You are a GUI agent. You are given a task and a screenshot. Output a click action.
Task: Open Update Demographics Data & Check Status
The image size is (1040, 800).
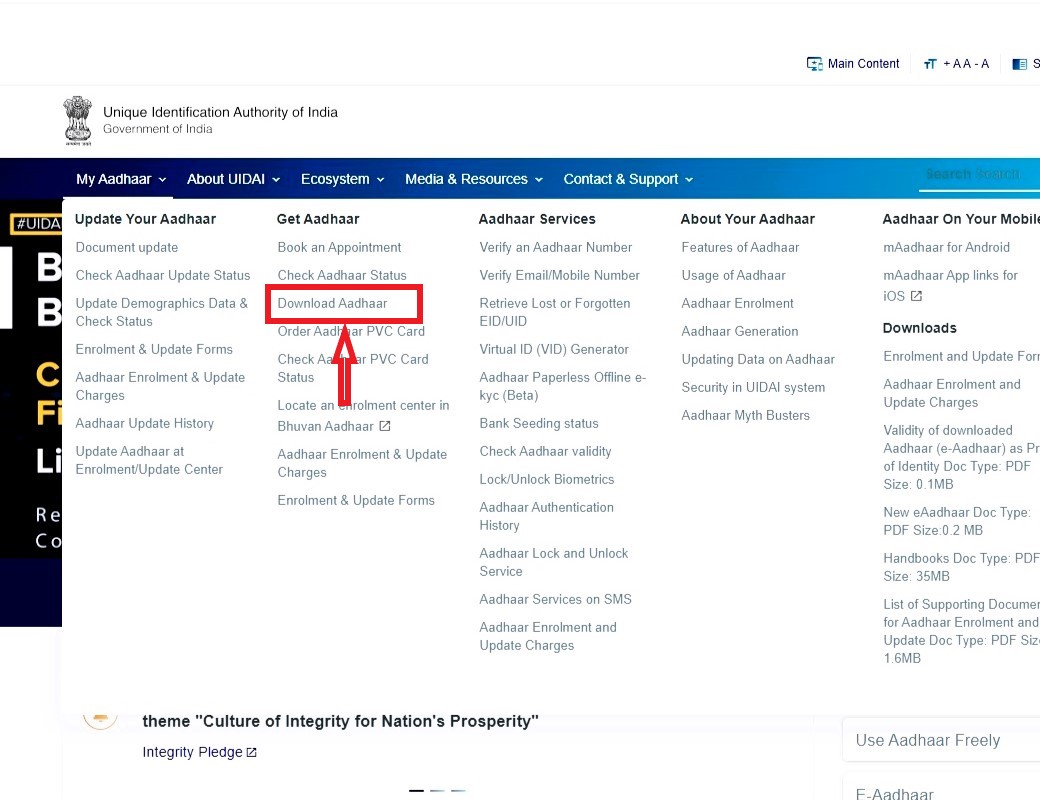point(162,312)
